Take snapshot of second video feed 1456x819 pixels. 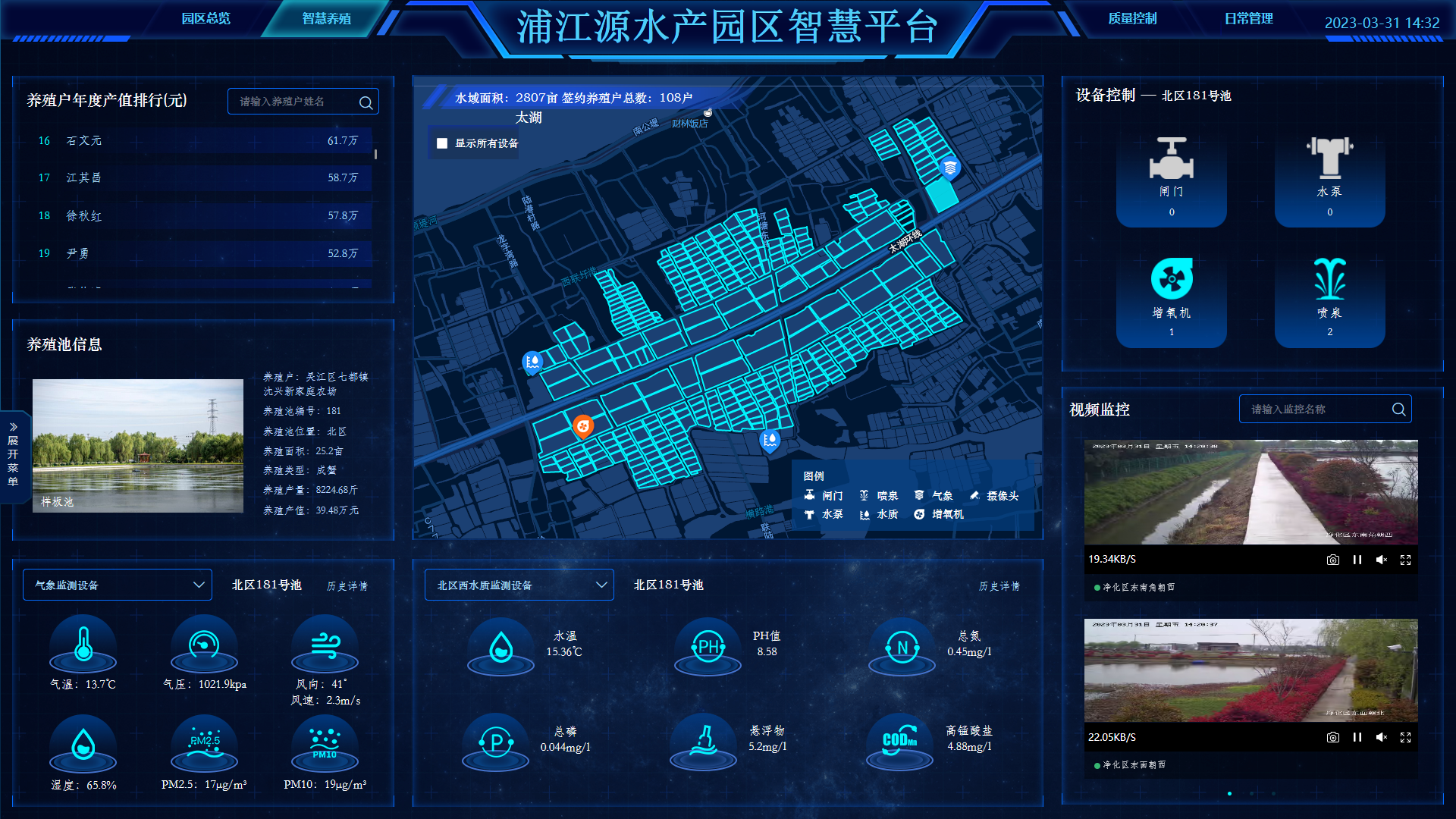tap(1332, 737)
